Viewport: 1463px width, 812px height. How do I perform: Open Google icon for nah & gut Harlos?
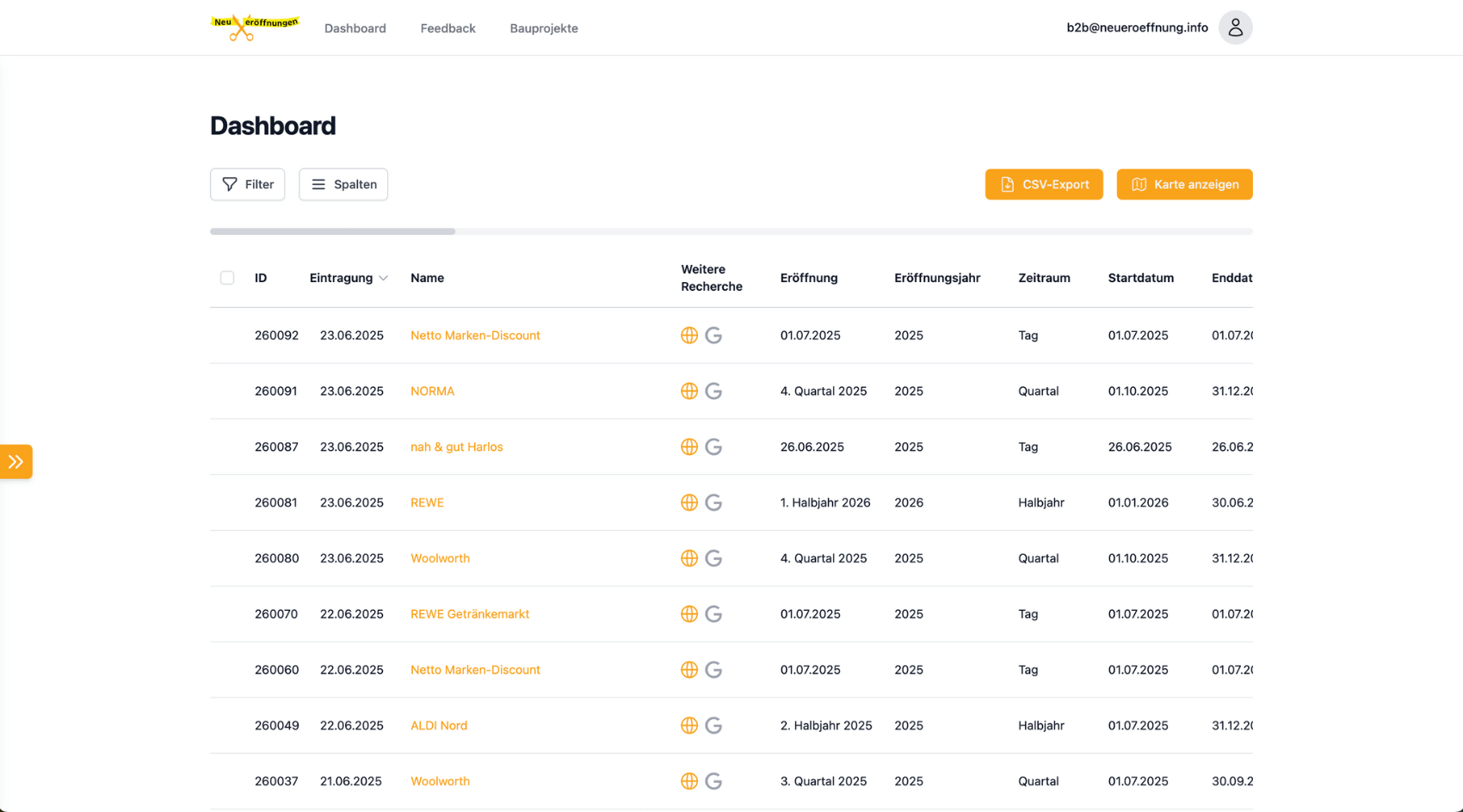[713, 447]
